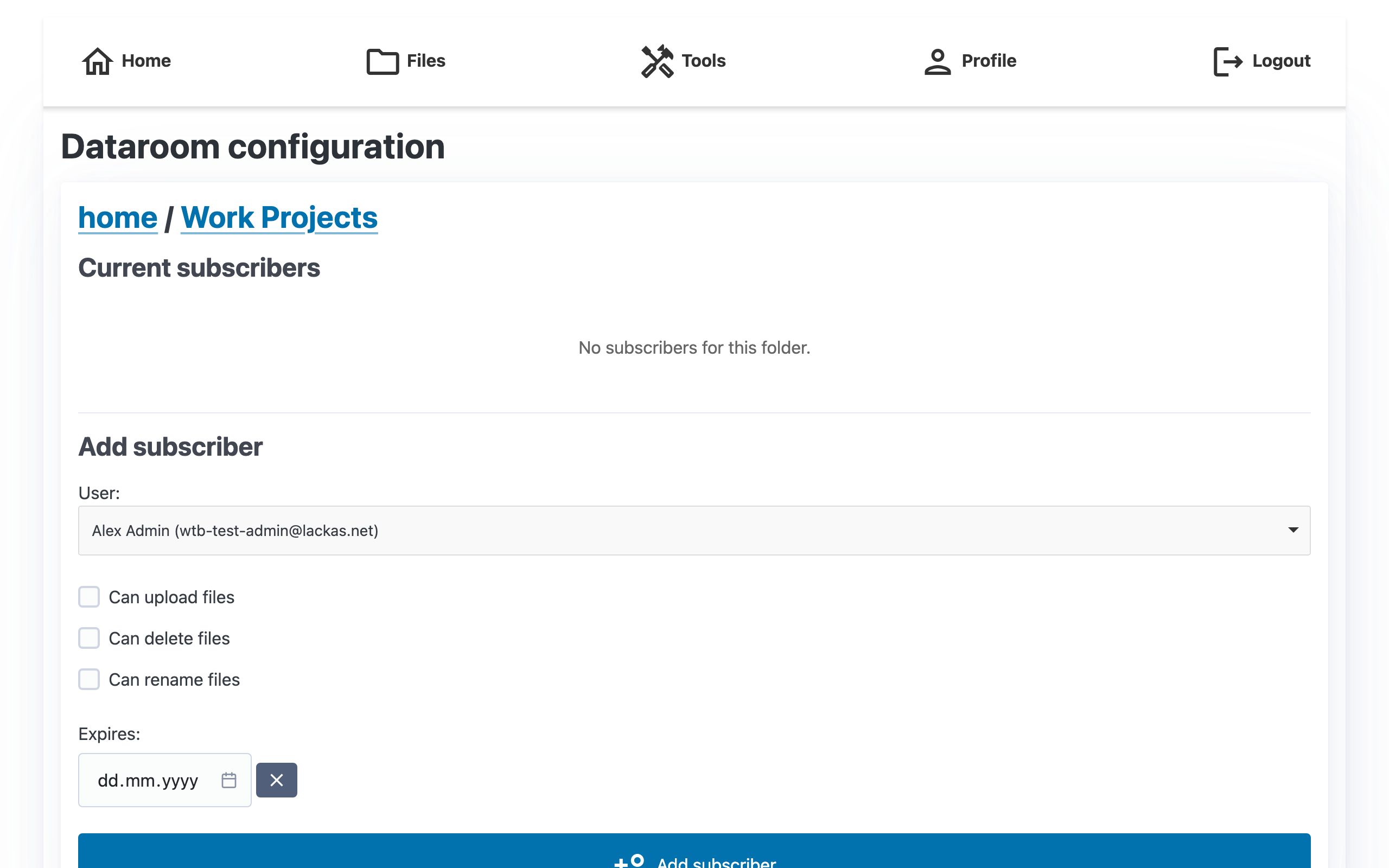
Task: Click the Logout arrow icon
Action: click(x=1228, y=61)
